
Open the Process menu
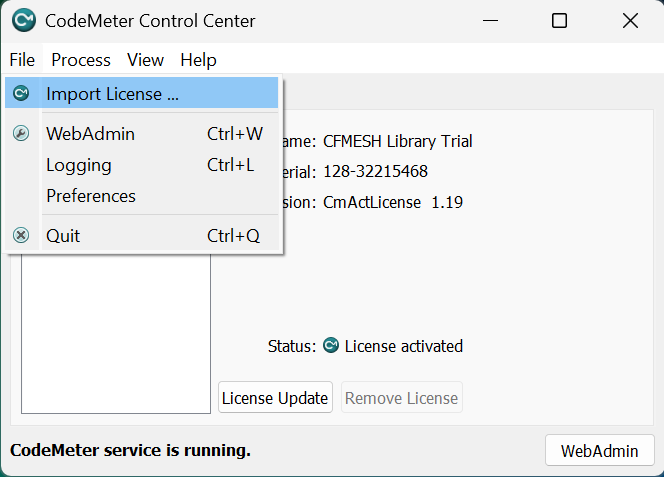81,60
